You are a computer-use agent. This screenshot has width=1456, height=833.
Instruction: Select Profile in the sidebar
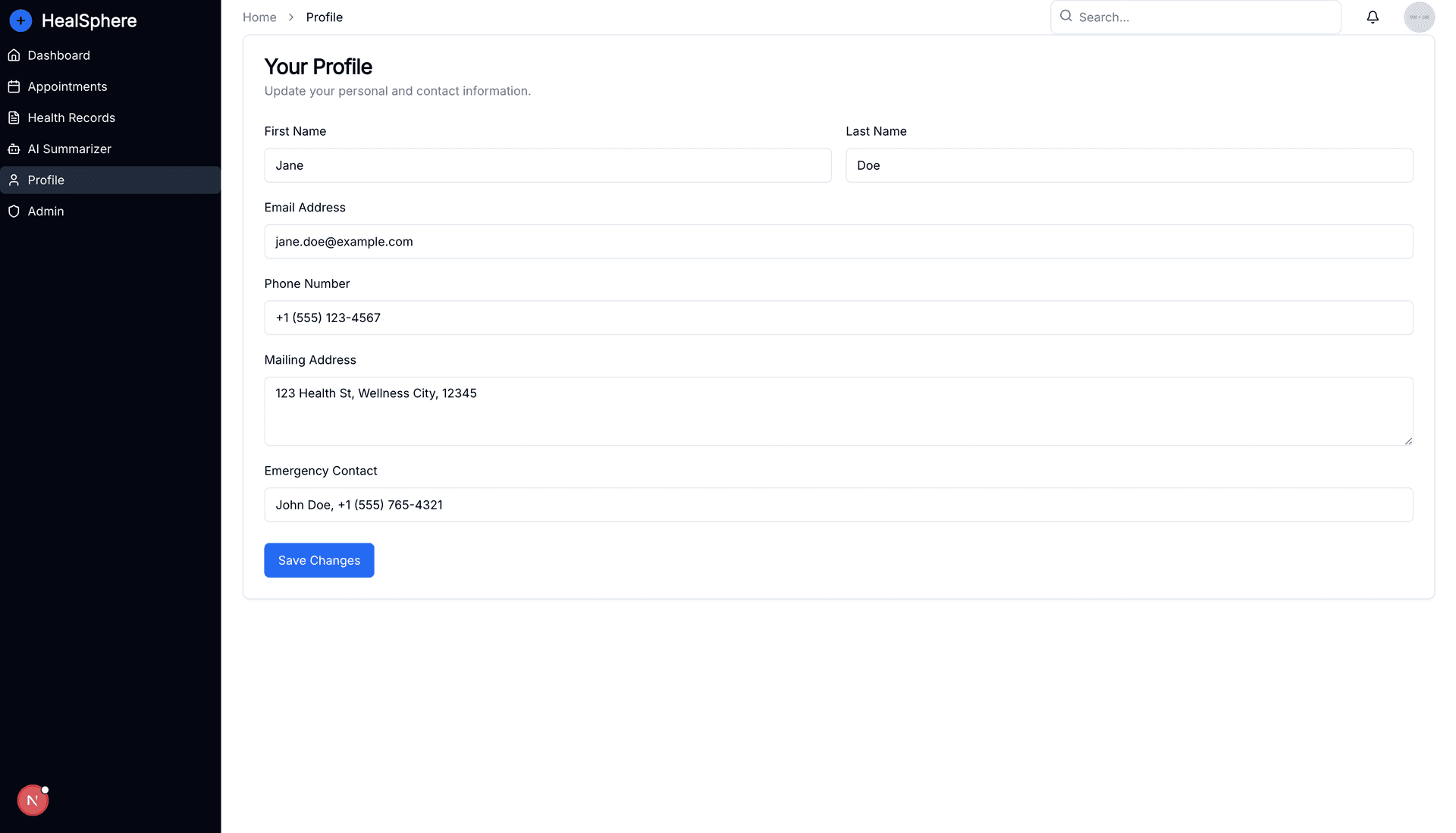tap(46, 180)
